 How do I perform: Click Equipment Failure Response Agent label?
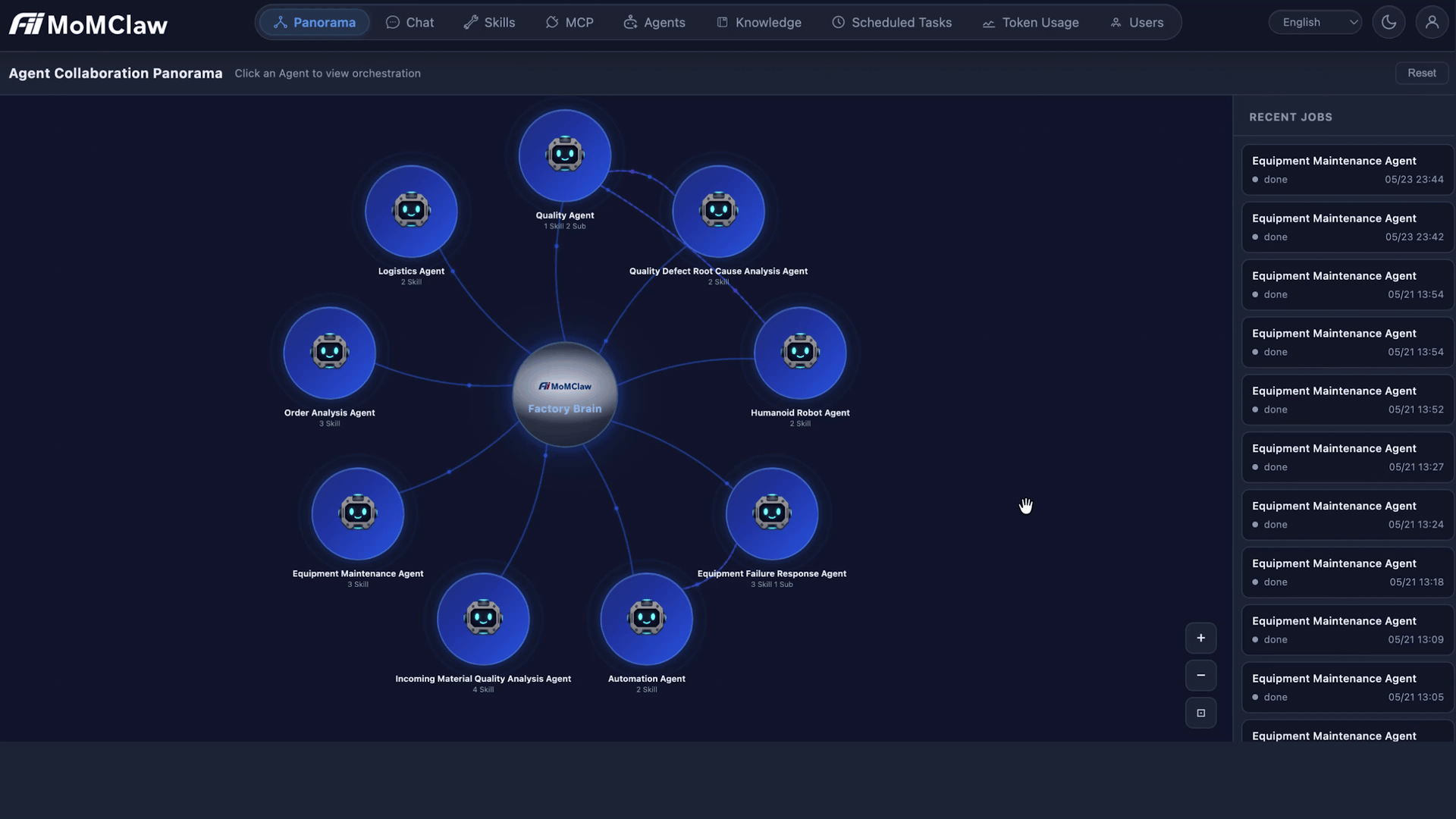coord(772,573)
